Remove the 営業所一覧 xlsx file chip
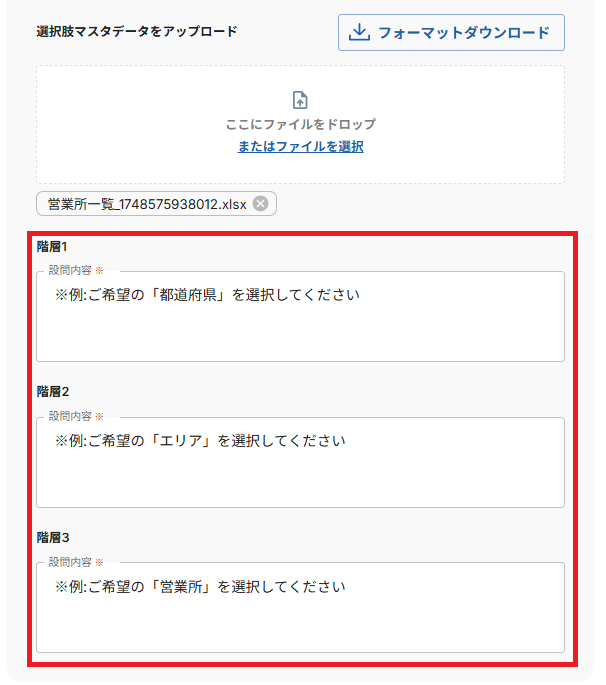This screenshot has width=606, height=685. [260, 204]
